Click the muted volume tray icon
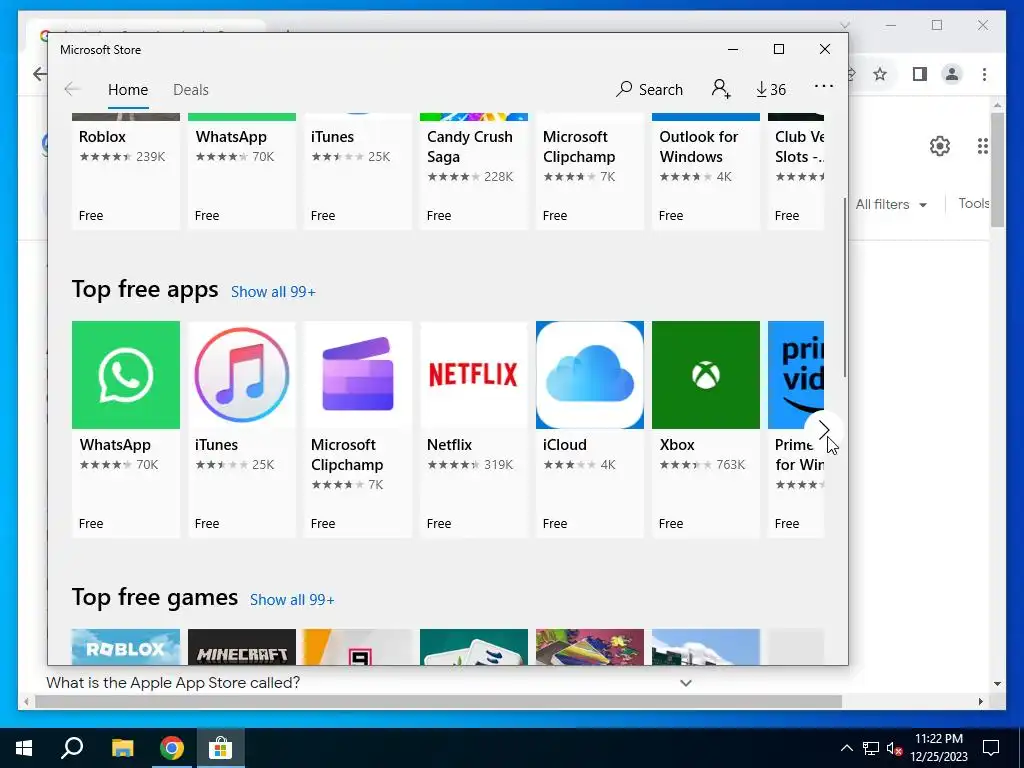1024x768 pixels. pos(895,748)
